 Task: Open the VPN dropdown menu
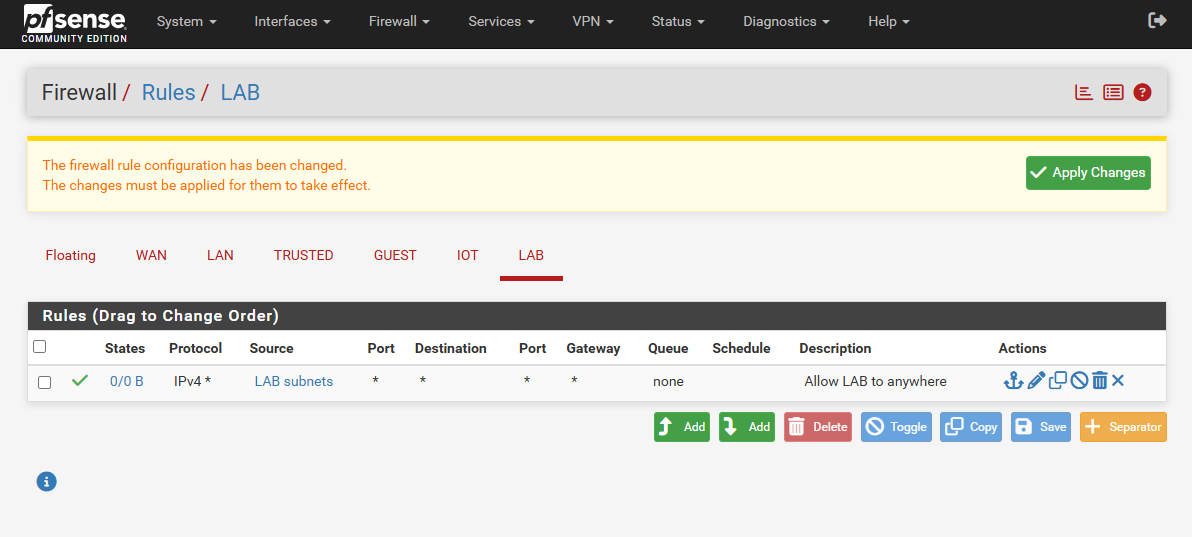[593, 22]
